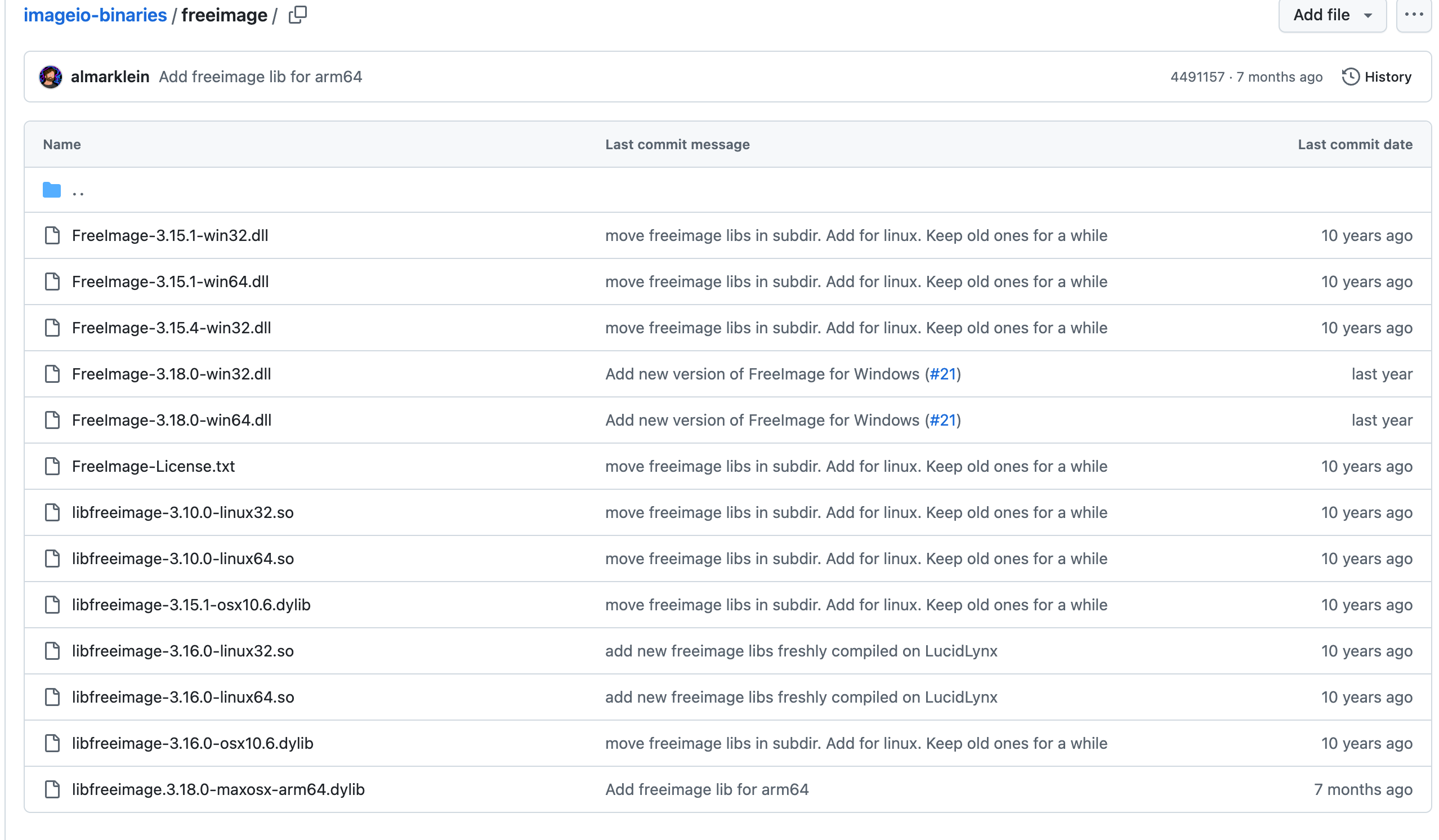This screenshot has width=1439, height=840.
Task: Click almarklein's avatar image
Action: (50, 77)
